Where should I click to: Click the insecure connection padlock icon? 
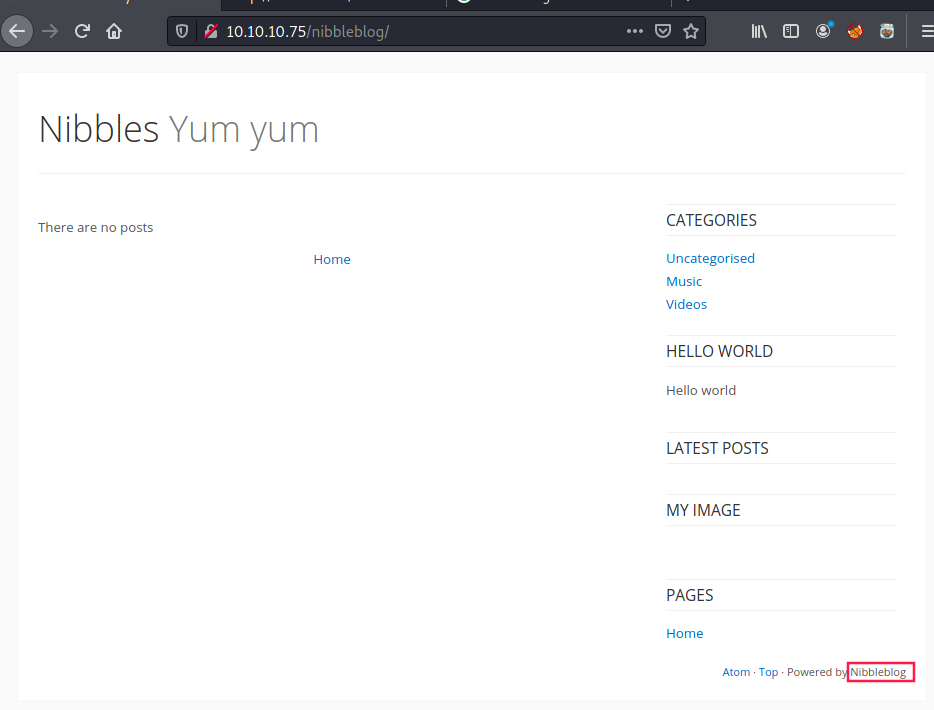pos(210,31)
